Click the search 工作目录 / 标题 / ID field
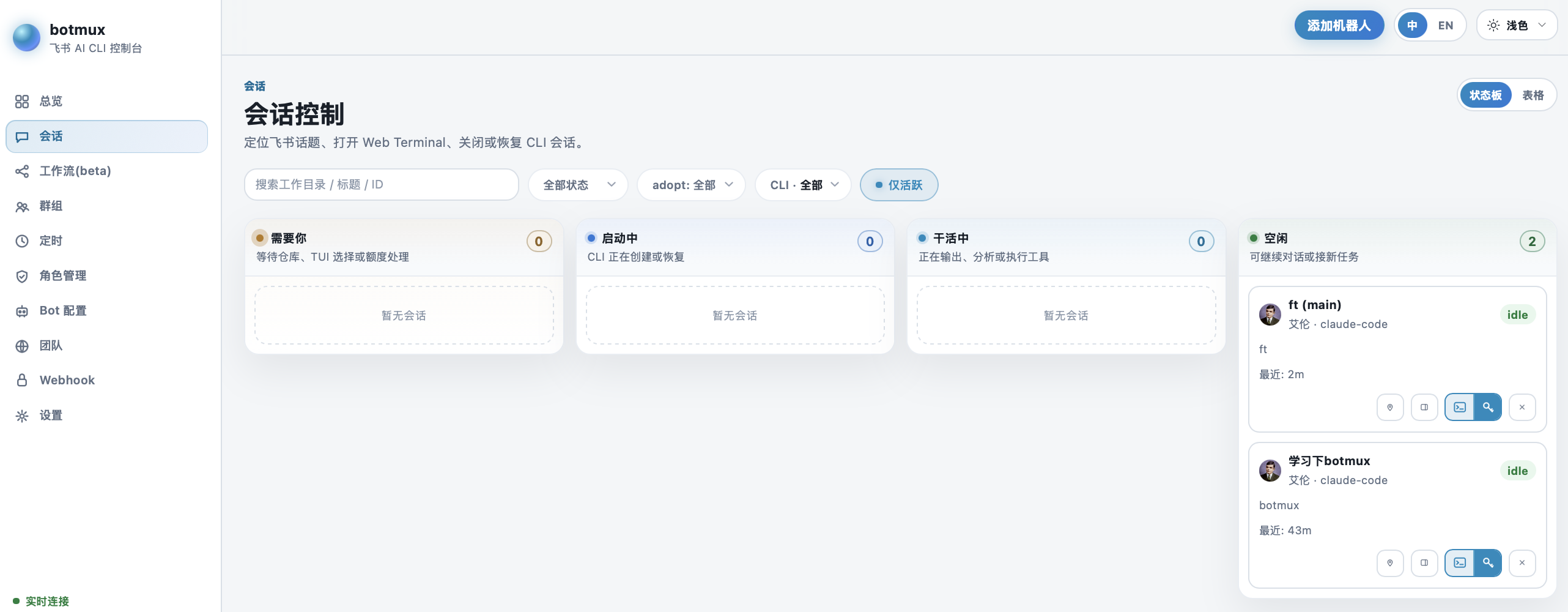This screenshot has height=612, width=1568. [x=382, y=185]
